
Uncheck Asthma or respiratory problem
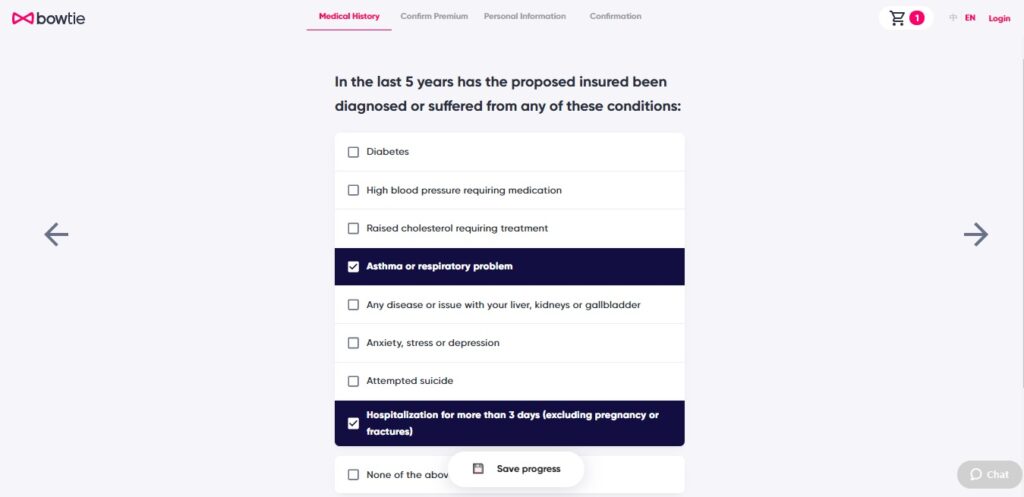[353, 267]
